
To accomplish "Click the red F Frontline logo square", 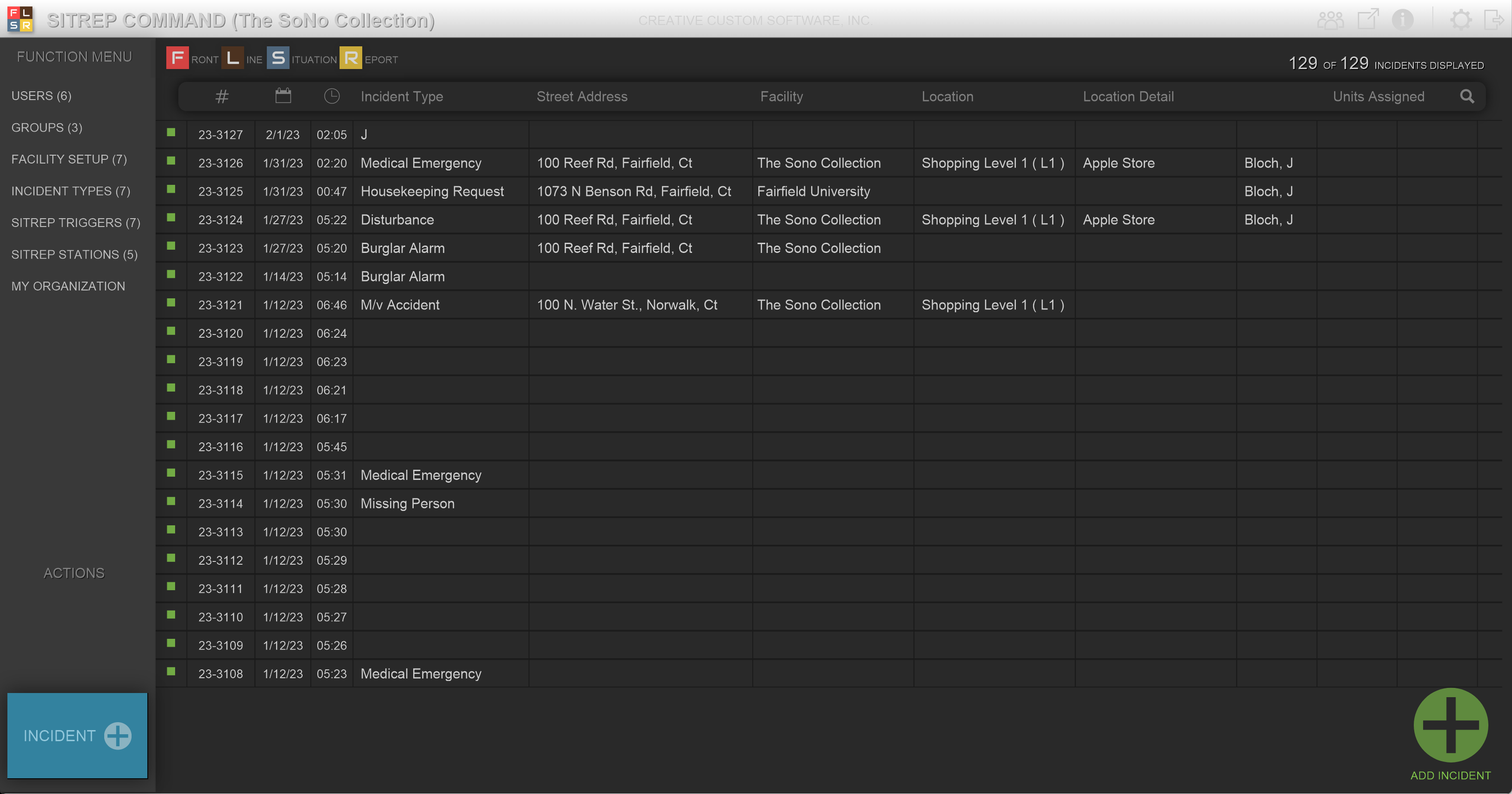I will (x=177, y=58).
